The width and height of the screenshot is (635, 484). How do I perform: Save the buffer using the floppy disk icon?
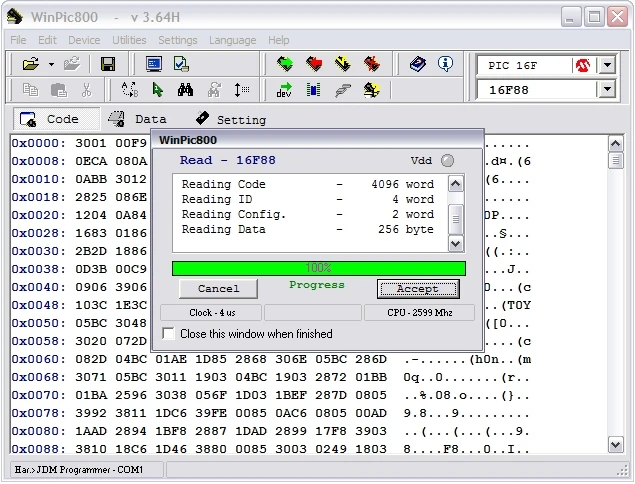pyautogui.click(x=108, y=64)
